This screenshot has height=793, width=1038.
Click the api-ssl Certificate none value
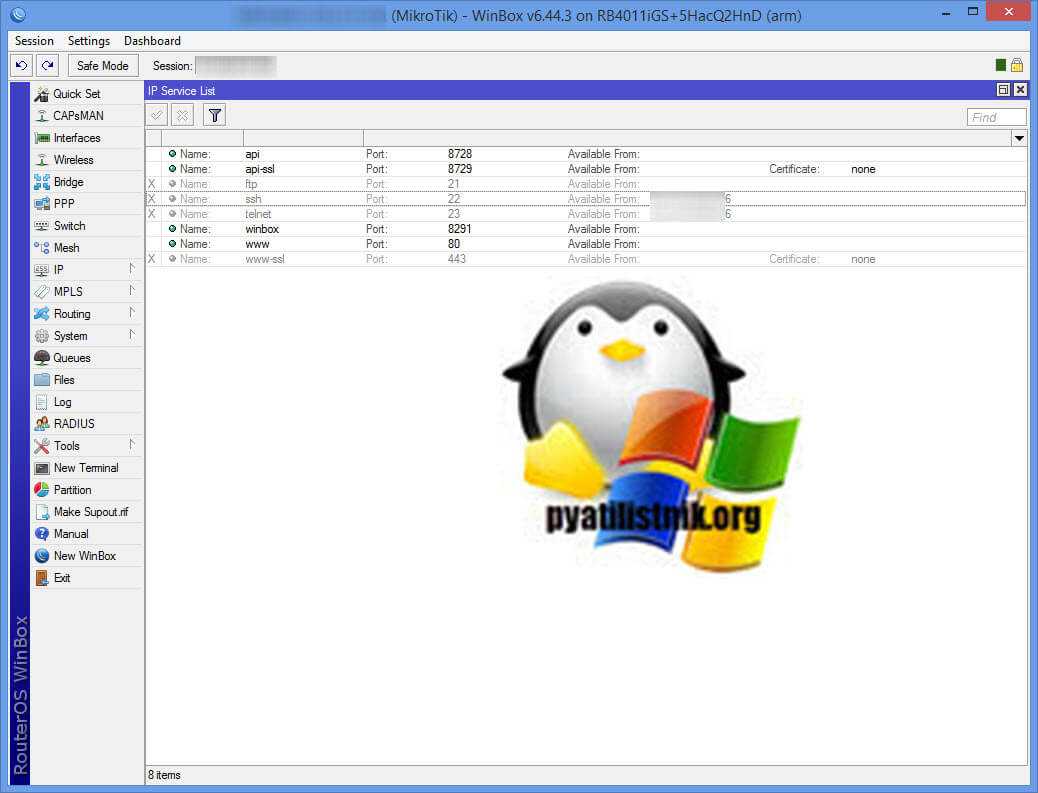(x=863, y=169)
